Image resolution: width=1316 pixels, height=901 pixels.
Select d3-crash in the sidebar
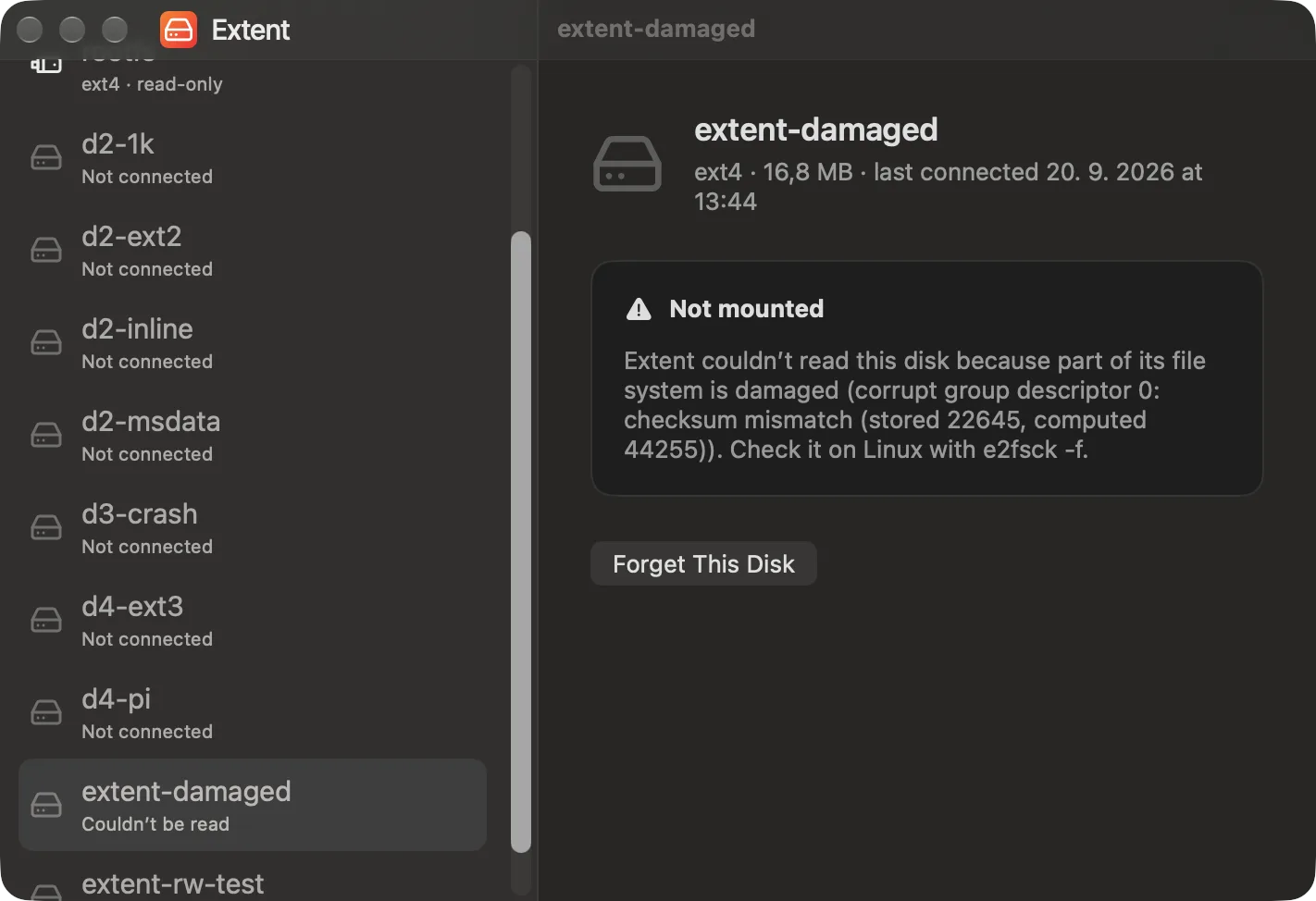pyautogui.click(x=253, y=527)
